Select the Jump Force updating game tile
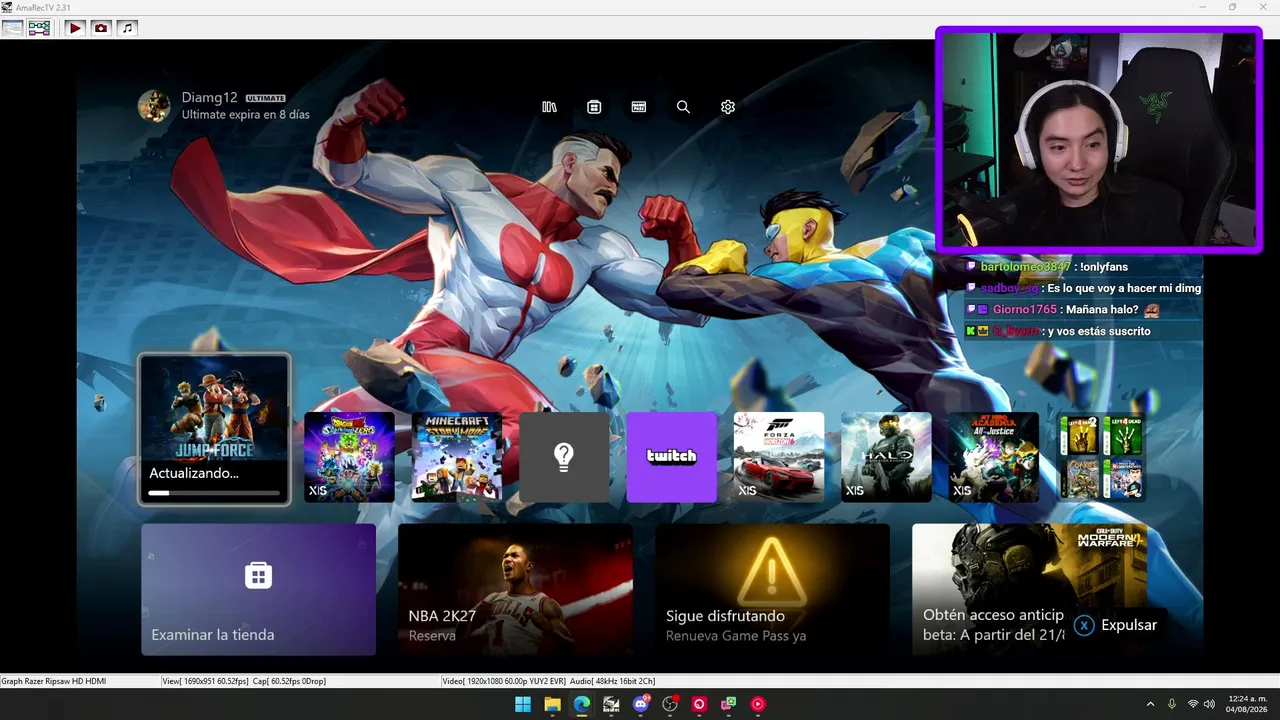The height and width of the screenshot is (720, 1280). coord(214,429)
